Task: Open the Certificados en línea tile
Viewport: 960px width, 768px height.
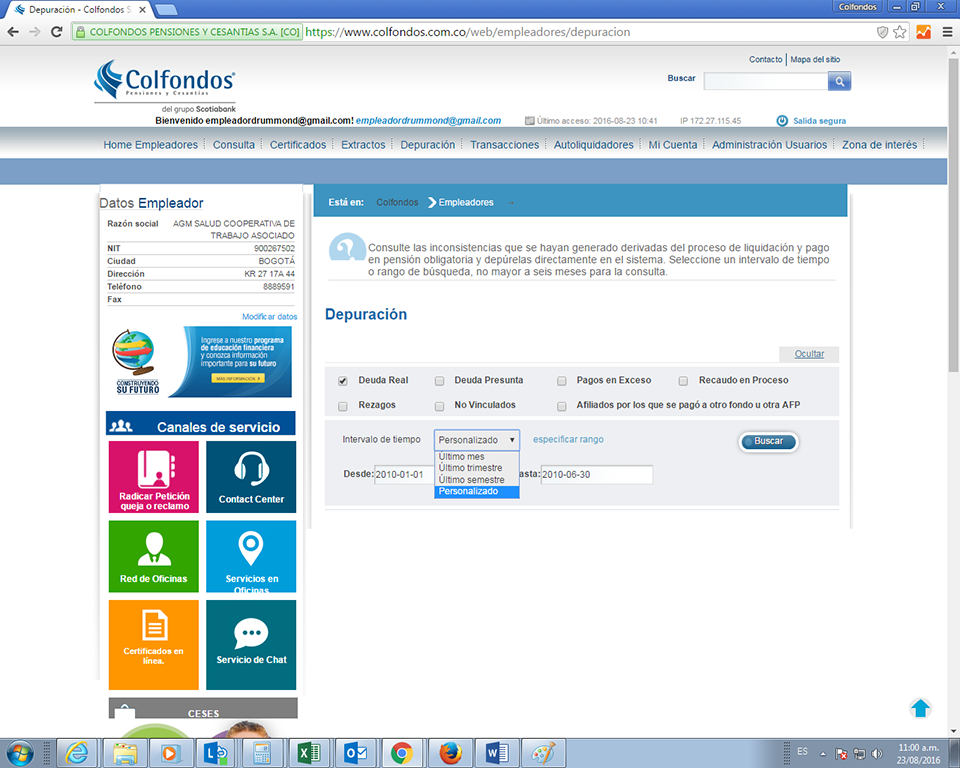Action: click(154, 644)
